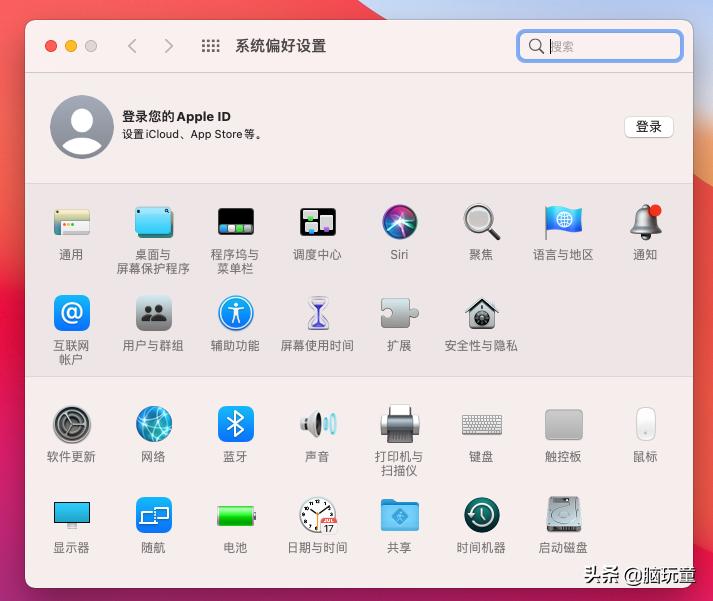This screenshot has width=713, height=601.
Task: Click the forward navigation arrow
Action: click(x=169, y=46)
